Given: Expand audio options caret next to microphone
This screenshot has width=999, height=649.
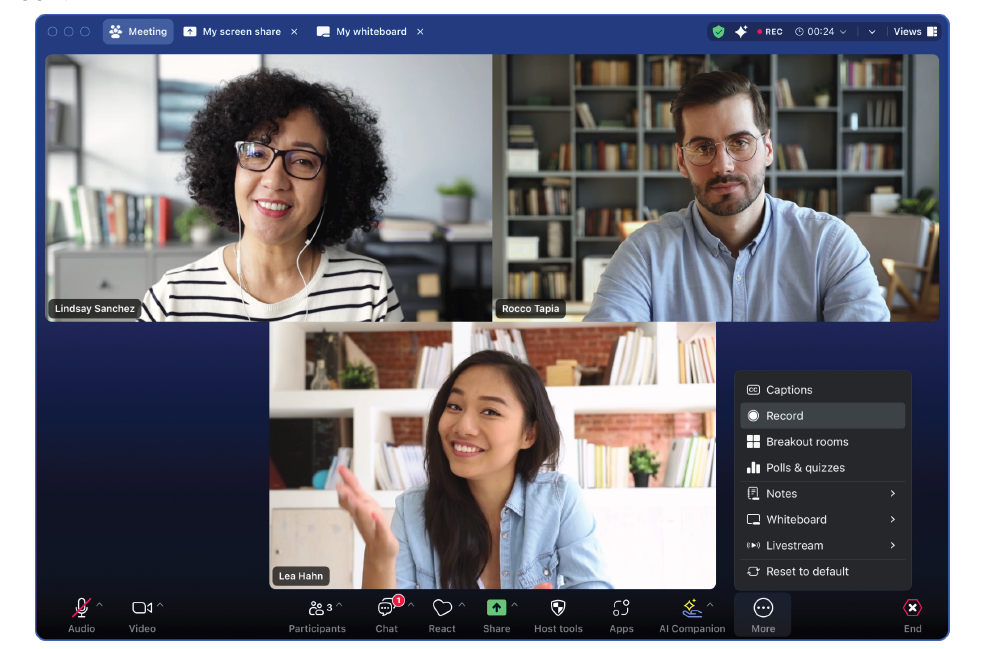Looking at the screenshot, I should (x=99, y=605).
